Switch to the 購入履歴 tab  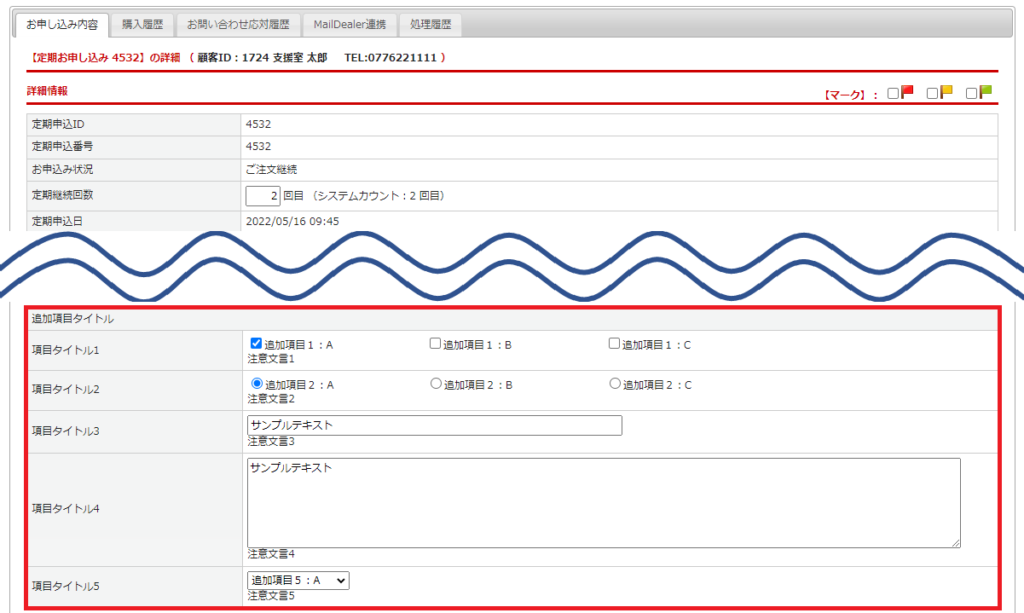(x=142, y=24)
